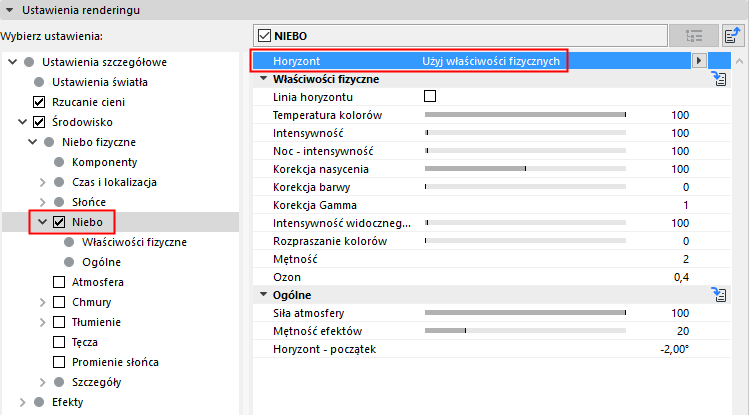Expand Czas i lokalizacja node
The image size is (749, 415).
(x=43, y=182)
